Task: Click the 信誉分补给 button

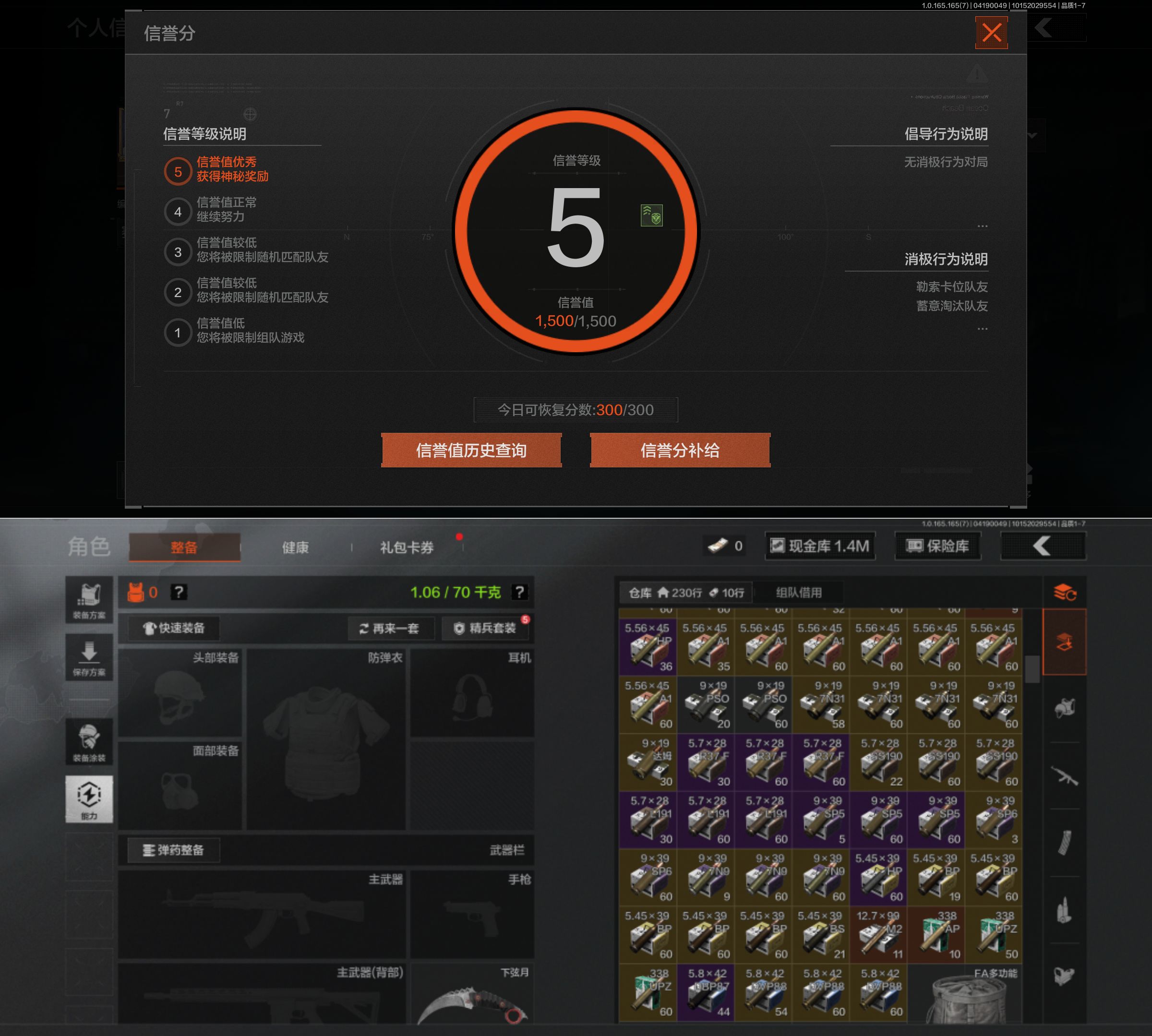Action: tap(680, 450)
